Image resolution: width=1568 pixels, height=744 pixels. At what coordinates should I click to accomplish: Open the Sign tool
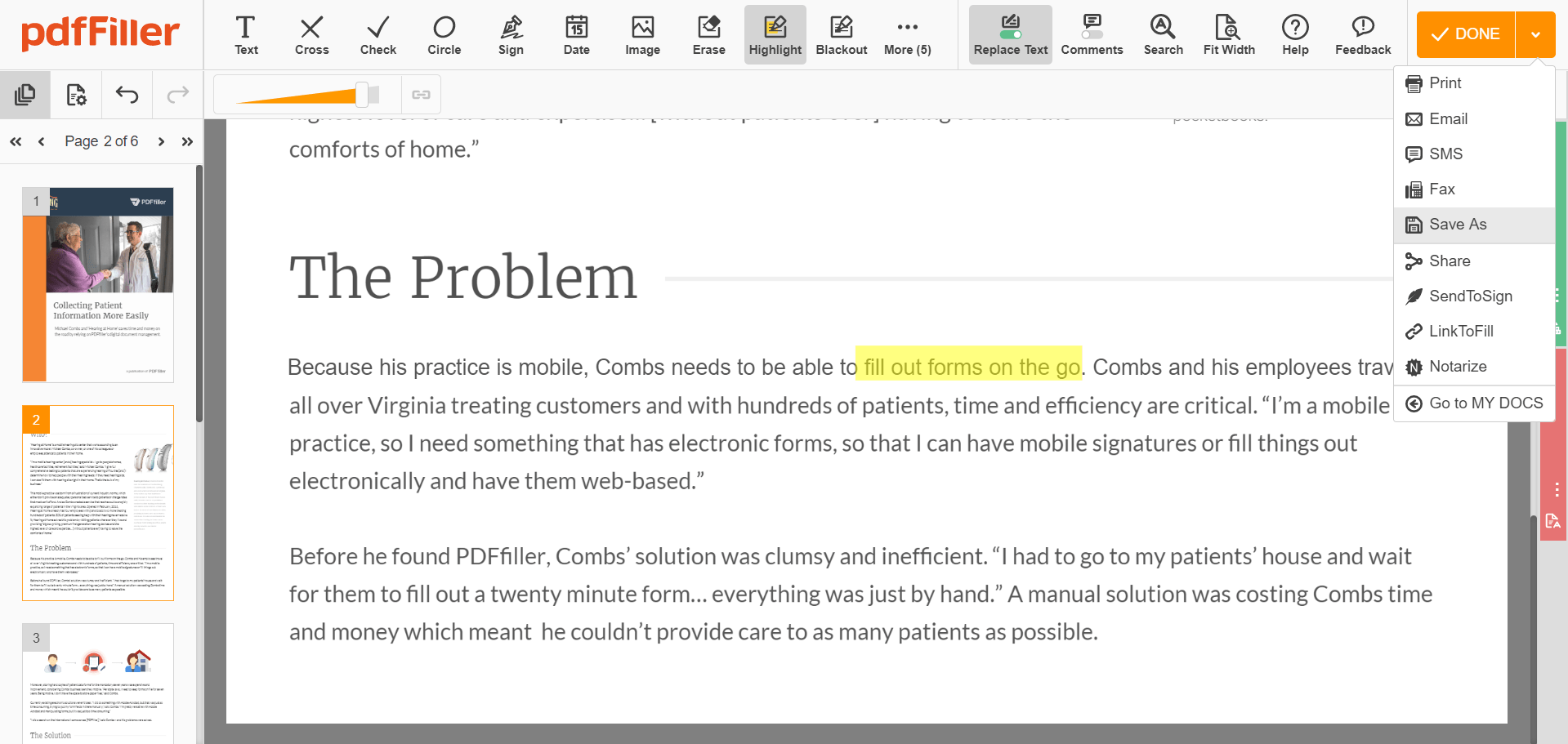point(510,34)
